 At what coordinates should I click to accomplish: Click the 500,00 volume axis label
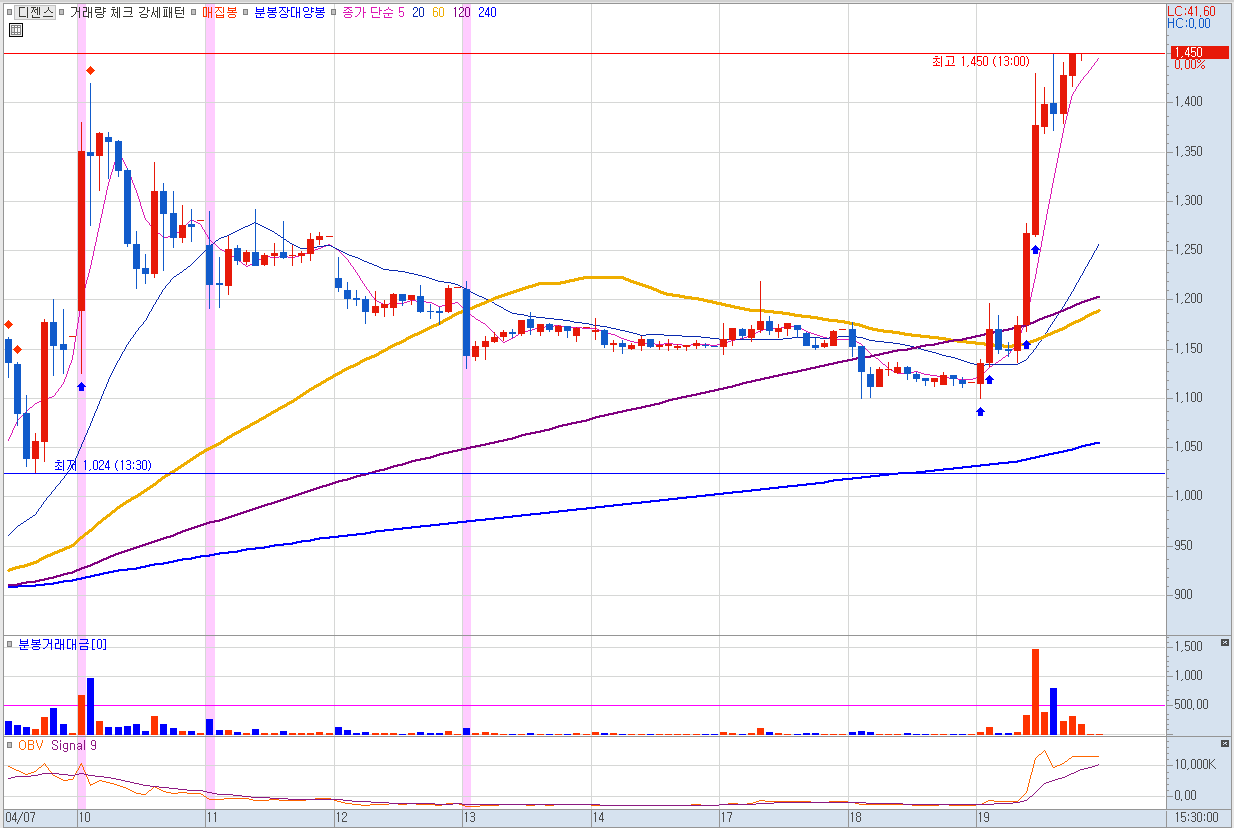tap(1191, 705)
